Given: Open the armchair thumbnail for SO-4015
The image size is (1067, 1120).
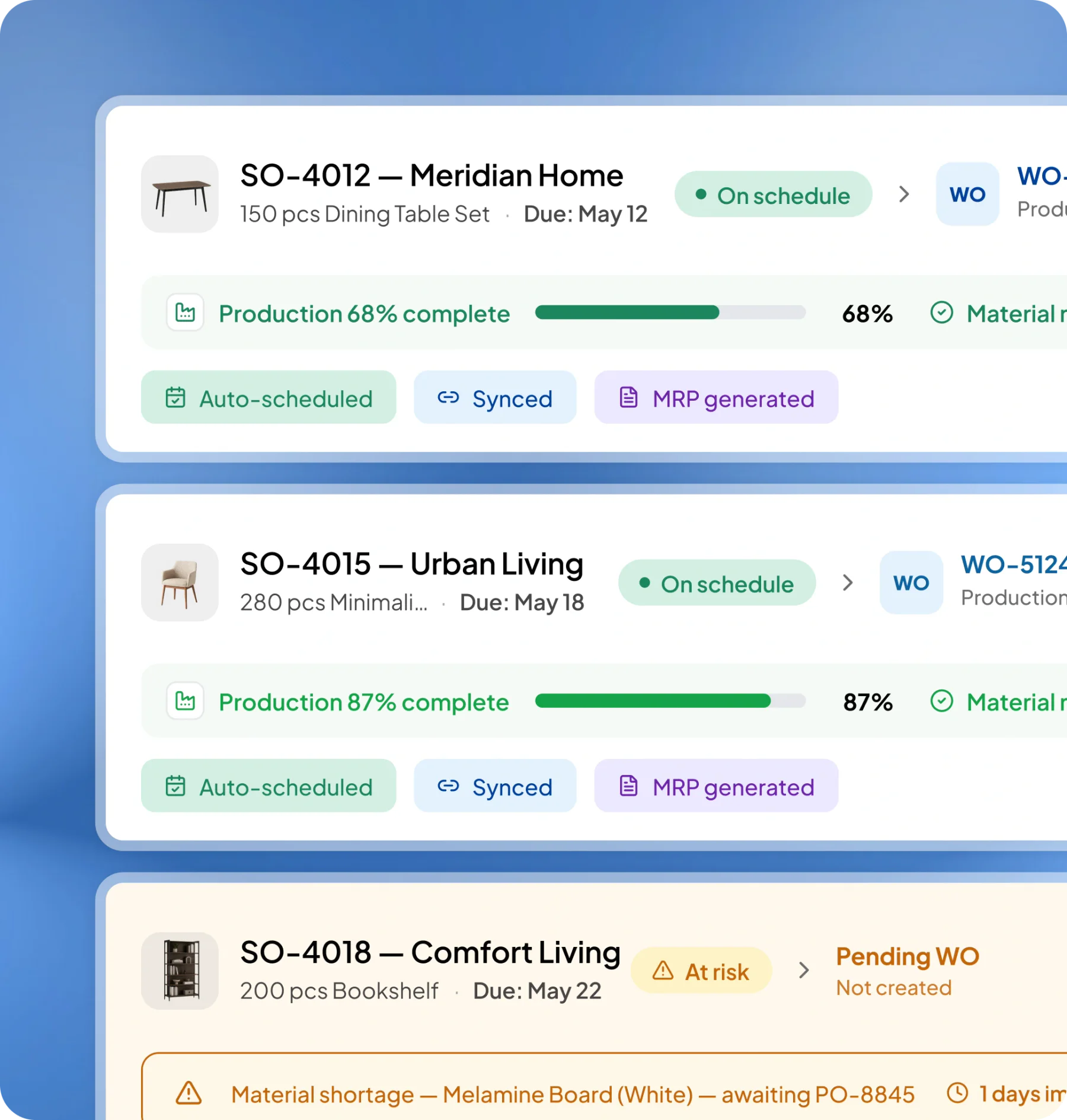Looking at the screenshot, I should pos(180,582).
